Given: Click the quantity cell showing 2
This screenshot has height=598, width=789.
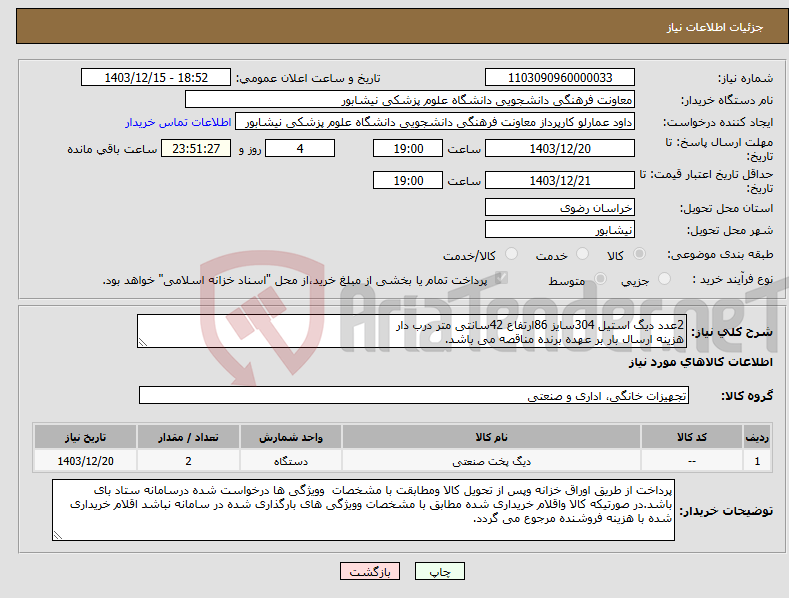Looking at the screenshot, I should pos(188,461).
